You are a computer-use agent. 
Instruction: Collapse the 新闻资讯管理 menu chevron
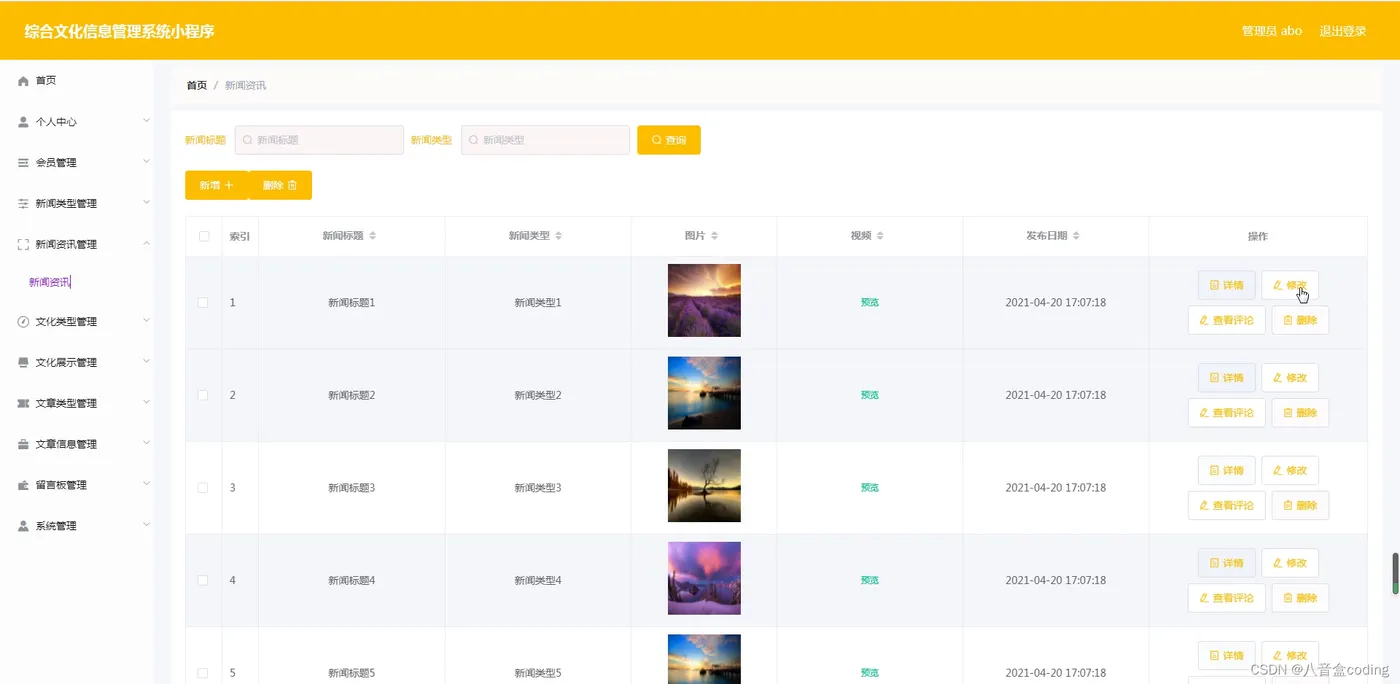[x=146, y=244]
